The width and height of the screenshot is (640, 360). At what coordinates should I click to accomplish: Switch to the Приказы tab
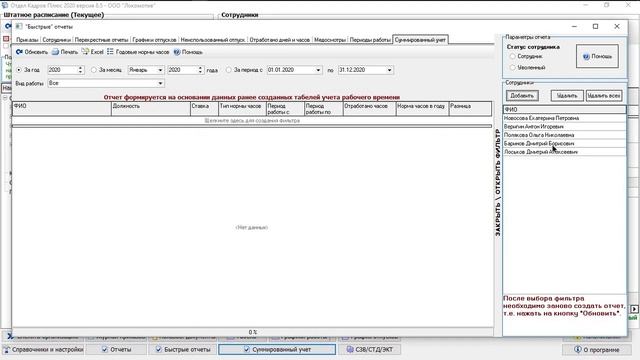click(27, 40)
